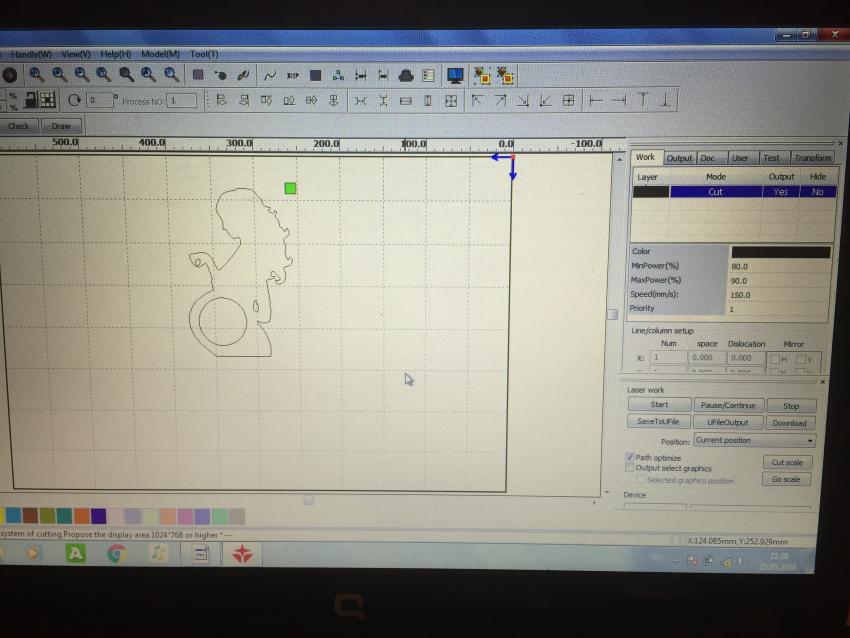Switch to the Output tab

tap(679, 158)
